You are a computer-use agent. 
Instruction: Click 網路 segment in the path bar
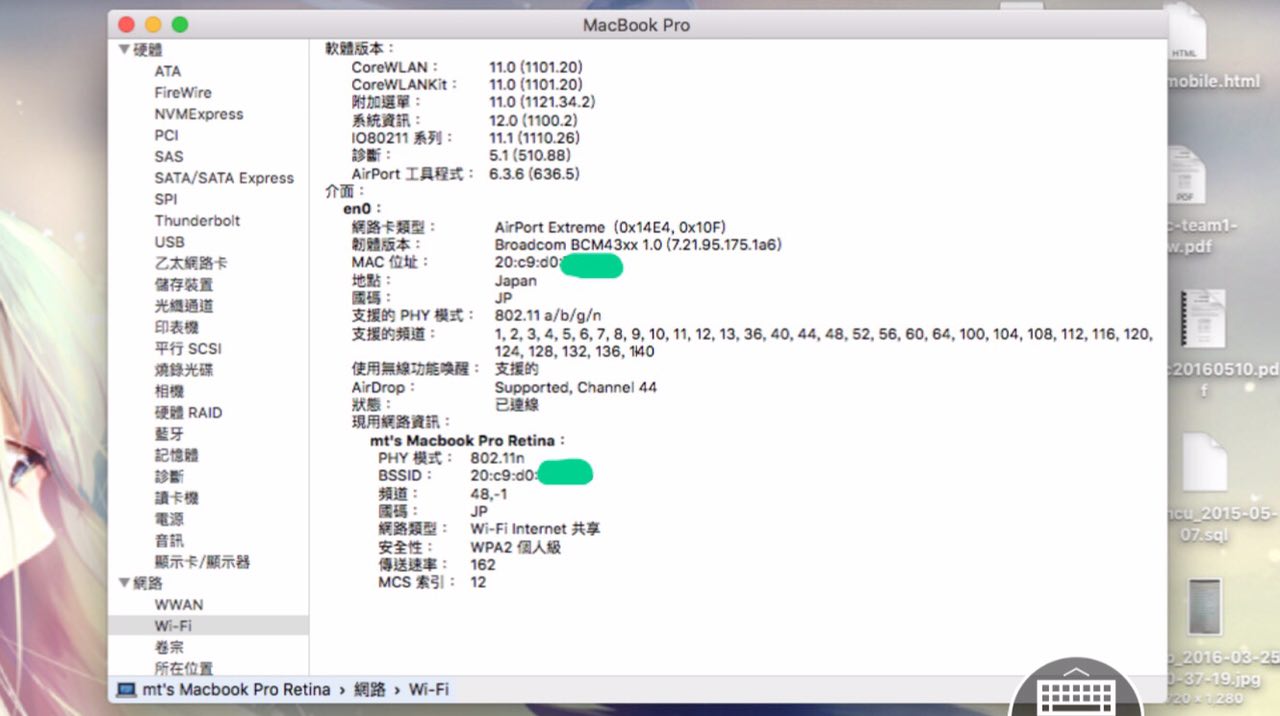click(370, 689)
